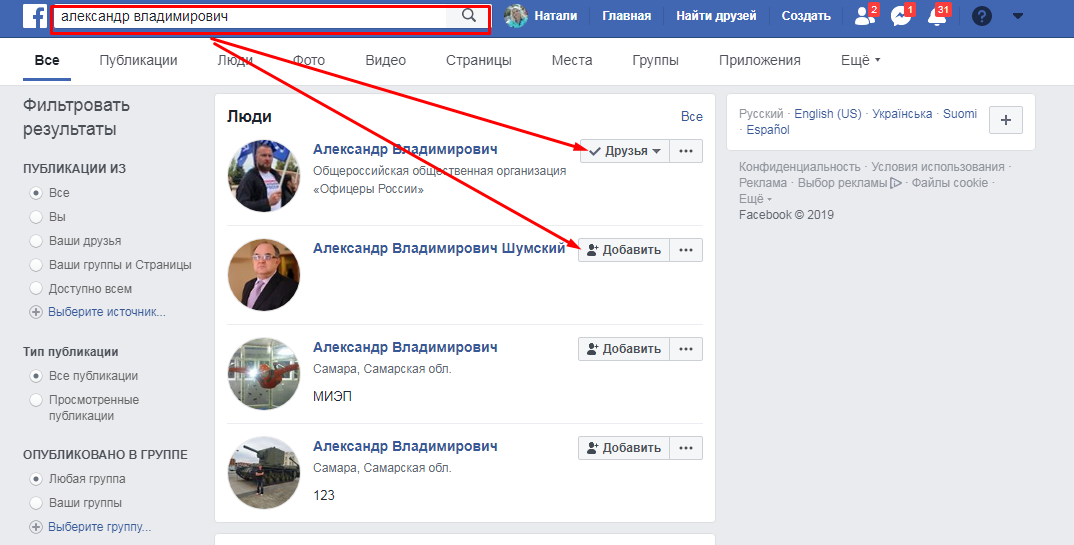
Task: Open more options for МИЭП result
Action: coord(686,349)
